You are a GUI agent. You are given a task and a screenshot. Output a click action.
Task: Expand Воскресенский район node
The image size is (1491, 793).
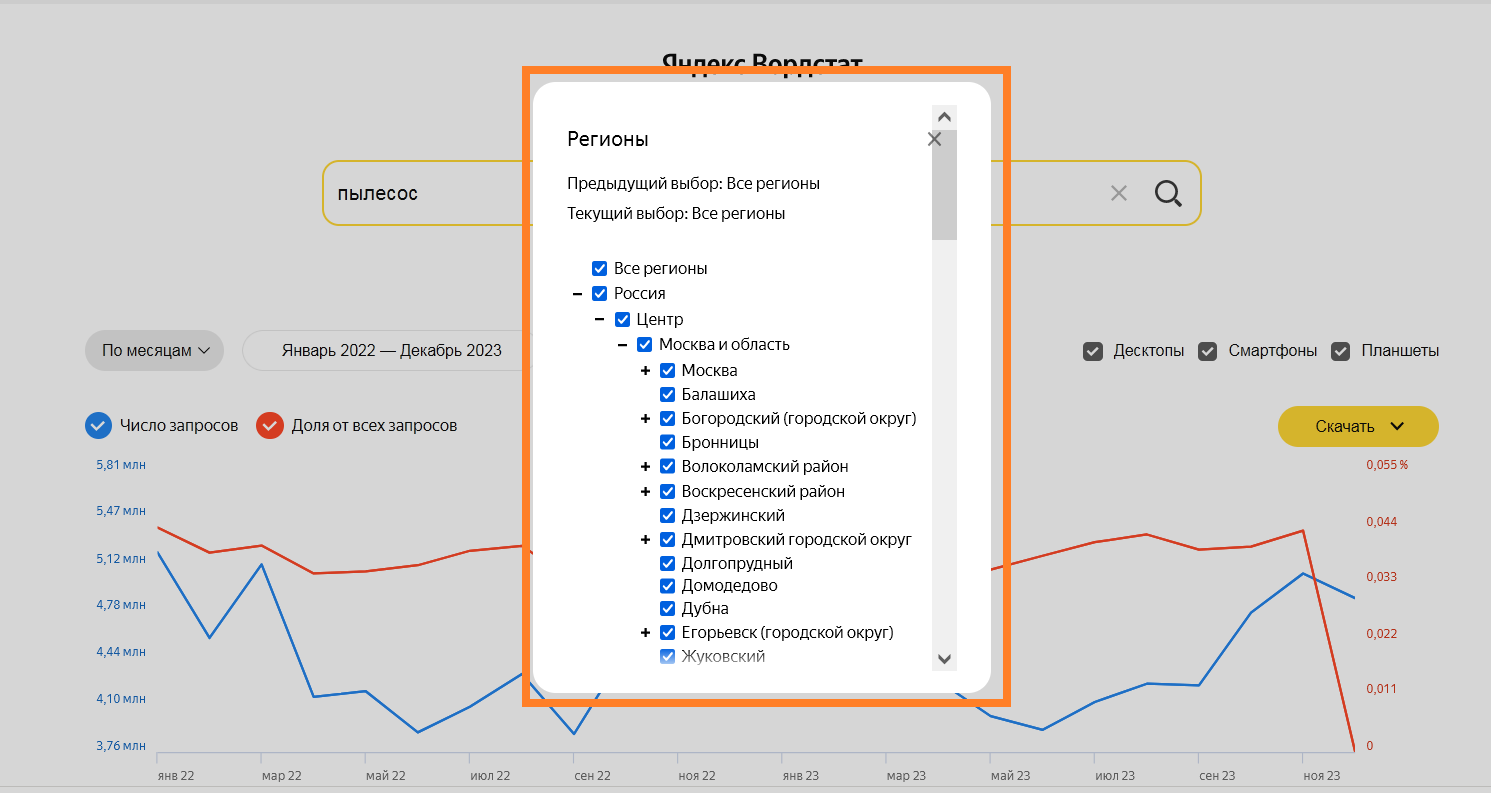[646, 492]
